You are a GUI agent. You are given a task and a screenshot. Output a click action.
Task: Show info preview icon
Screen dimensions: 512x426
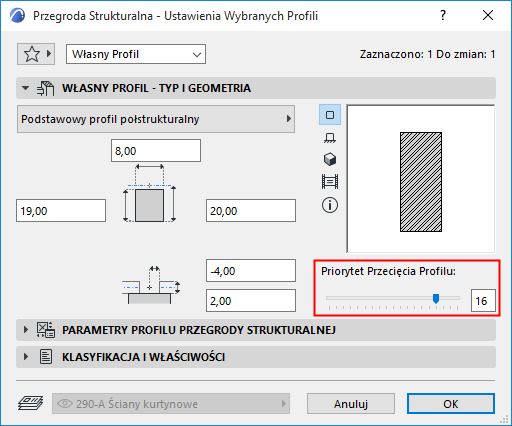[330, 205]
